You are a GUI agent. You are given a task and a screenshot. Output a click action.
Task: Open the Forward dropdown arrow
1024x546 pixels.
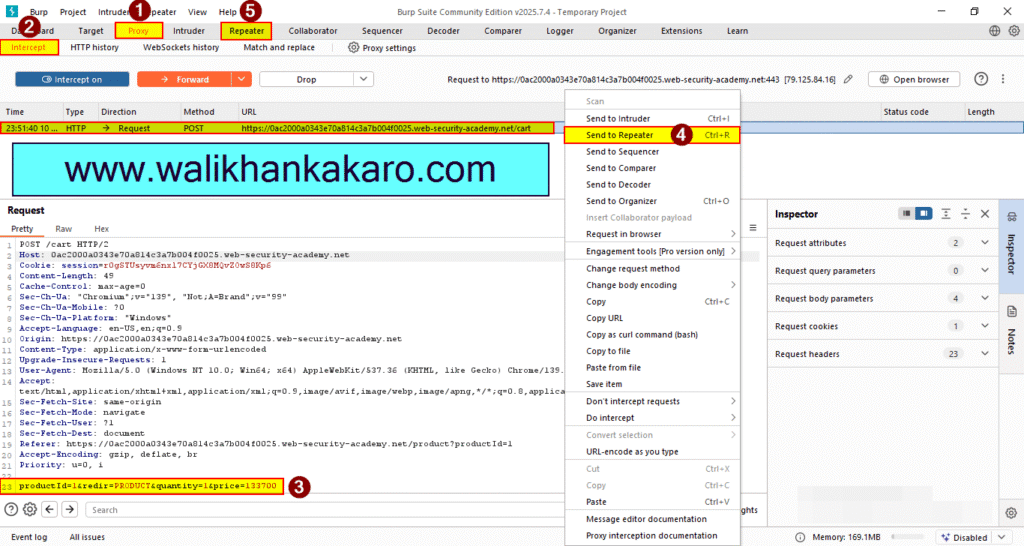(241, 79)
